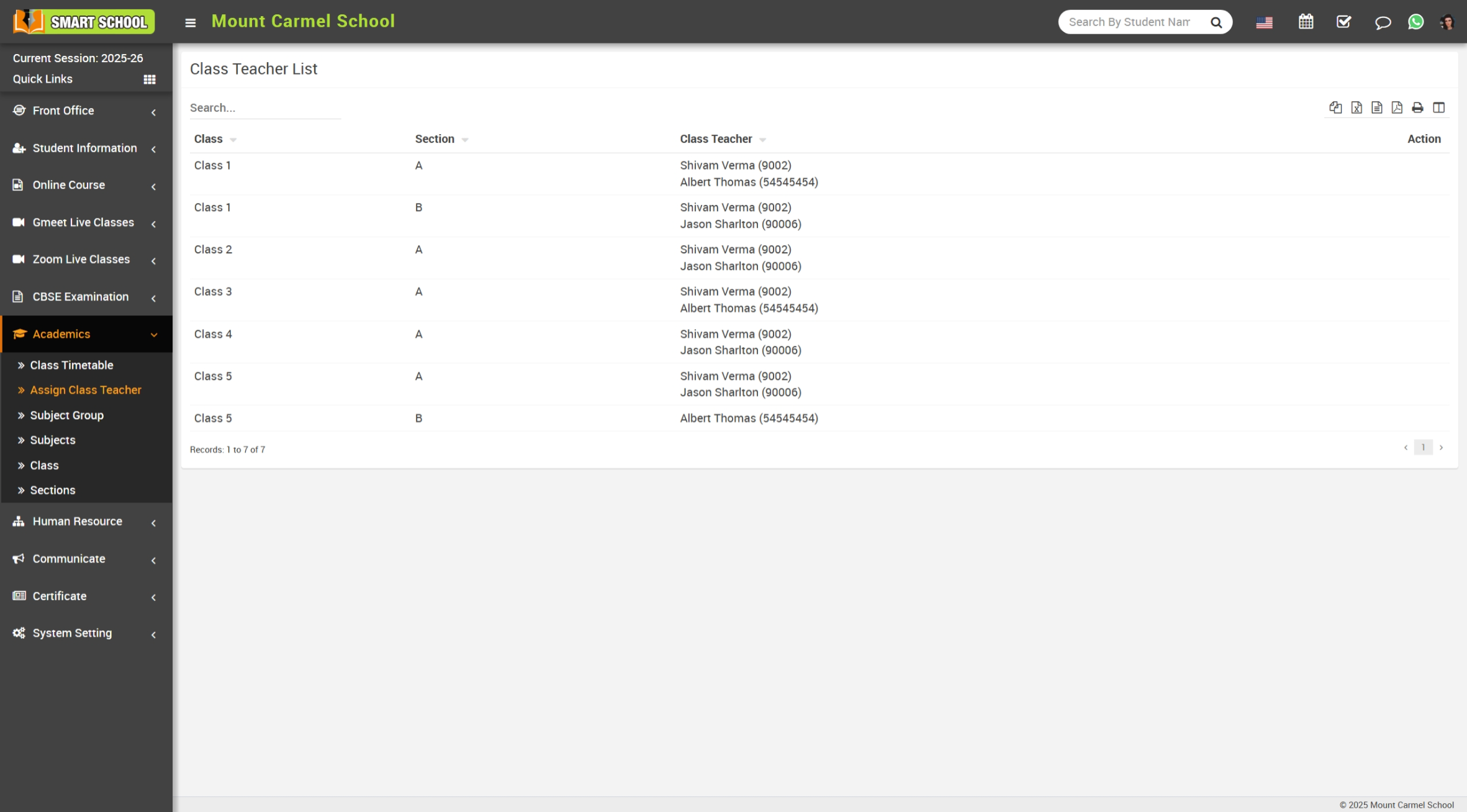Open Class Timetable submenu item

tap(72, 365)
